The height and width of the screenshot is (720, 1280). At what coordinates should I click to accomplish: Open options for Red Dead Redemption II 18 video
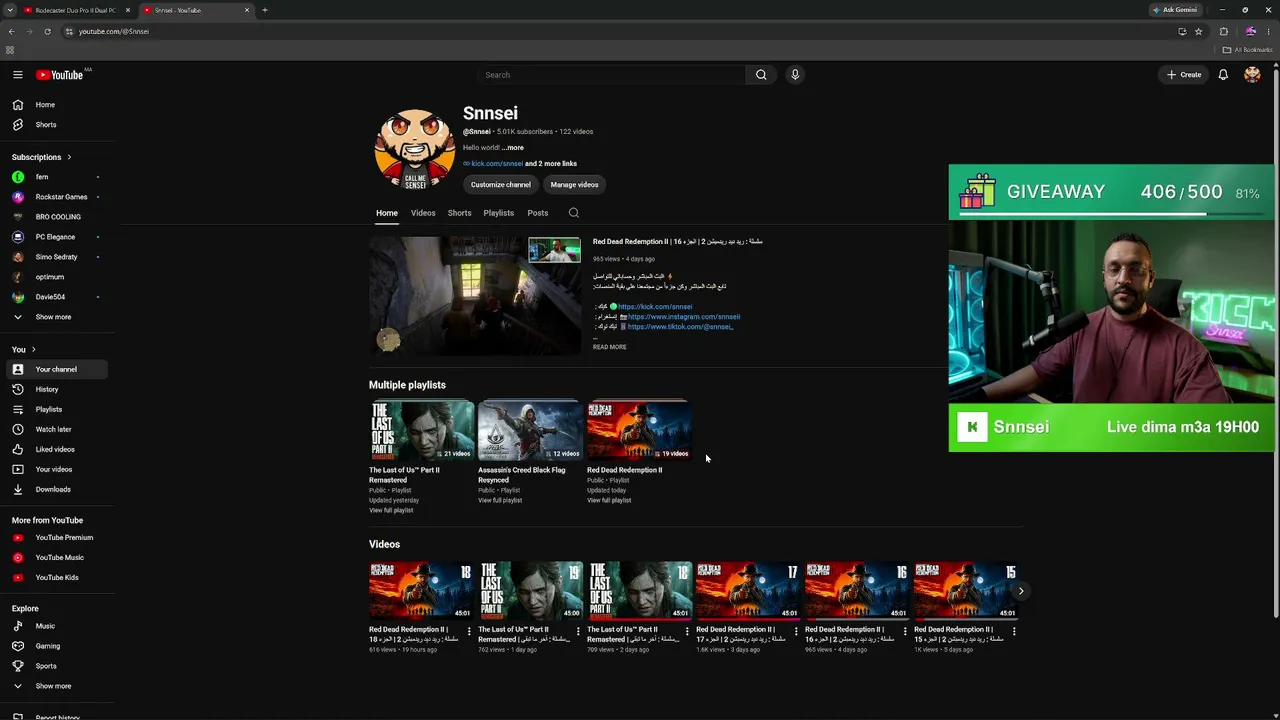pyautogui.click(x=469, y=631)
